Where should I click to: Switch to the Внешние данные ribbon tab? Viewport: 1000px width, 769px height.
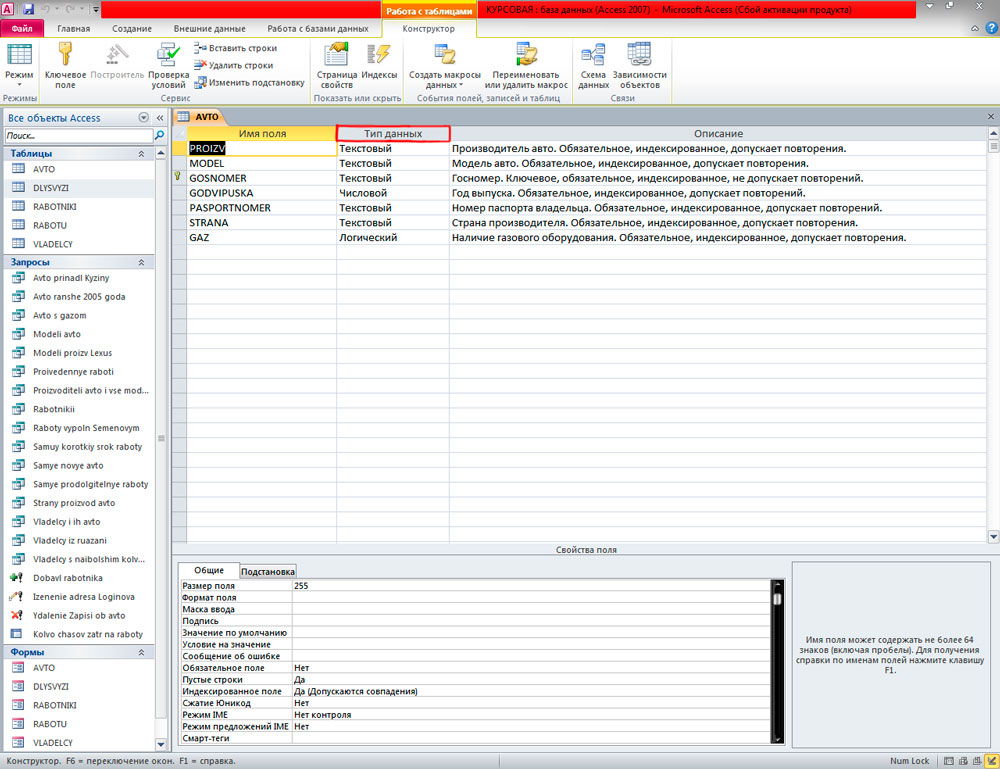coord(209,29)
